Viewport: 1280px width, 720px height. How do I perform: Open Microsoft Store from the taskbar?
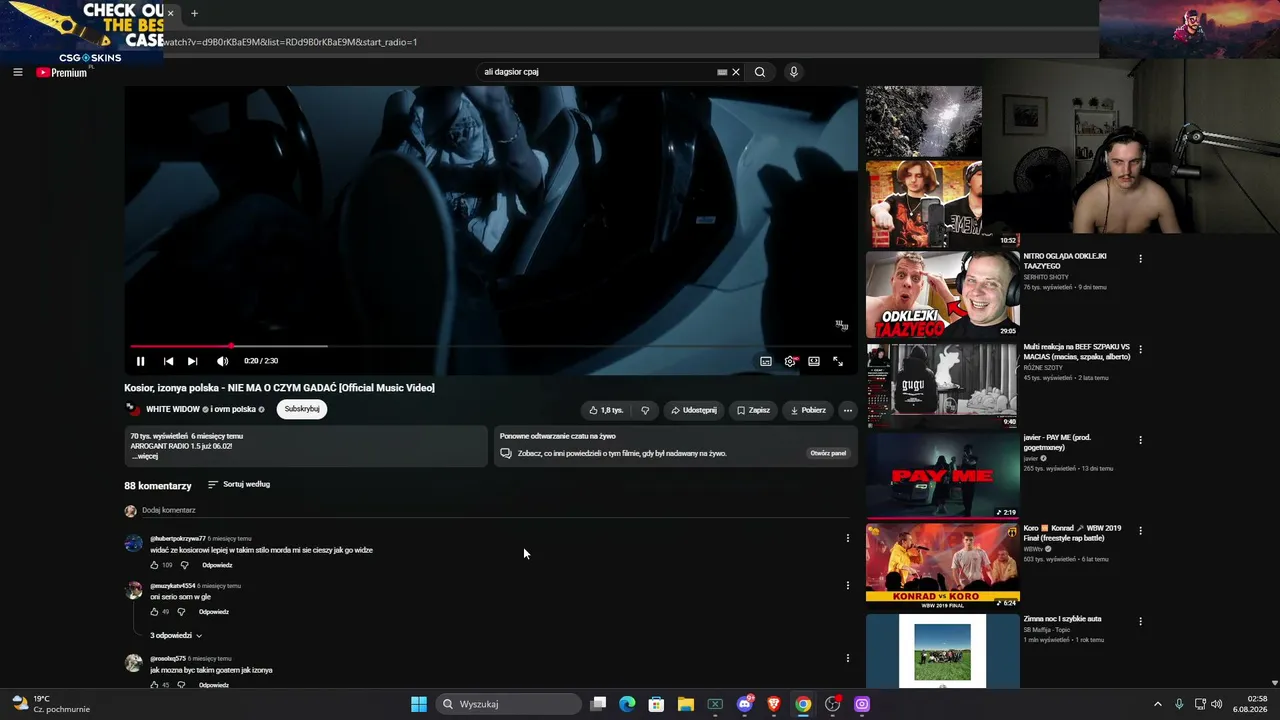coord(656,704)
